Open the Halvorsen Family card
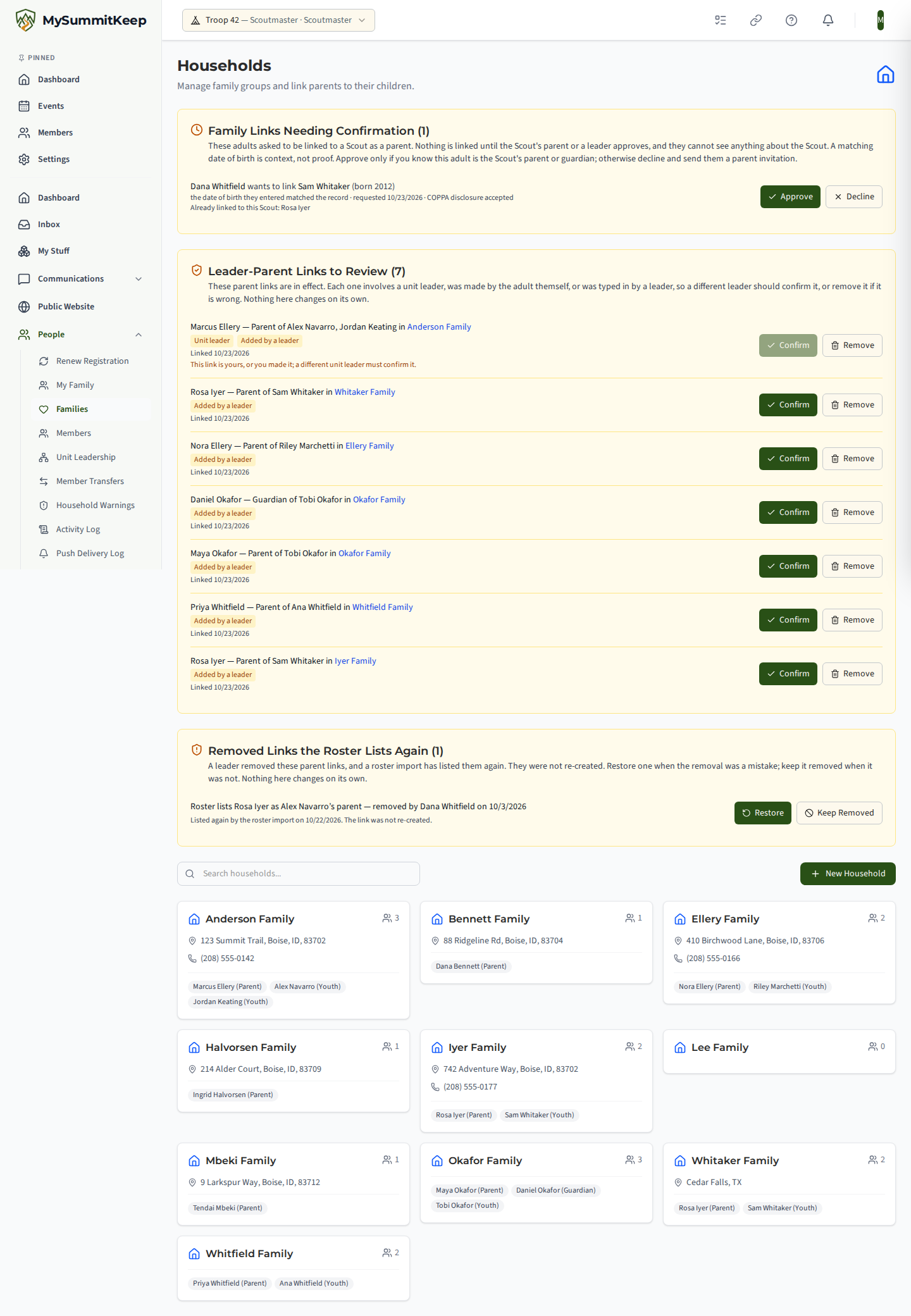This screenshot has height=1316, width=911. coord(294,1071)
